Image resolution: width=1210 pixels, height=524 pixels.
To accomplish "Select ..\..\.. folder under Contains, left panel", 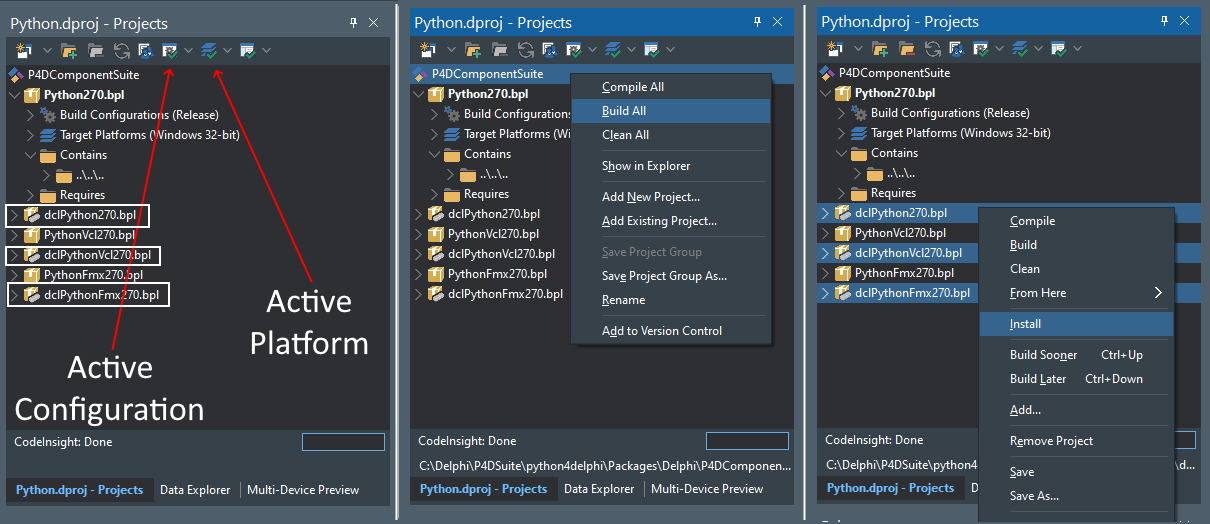I will (89, 175).
